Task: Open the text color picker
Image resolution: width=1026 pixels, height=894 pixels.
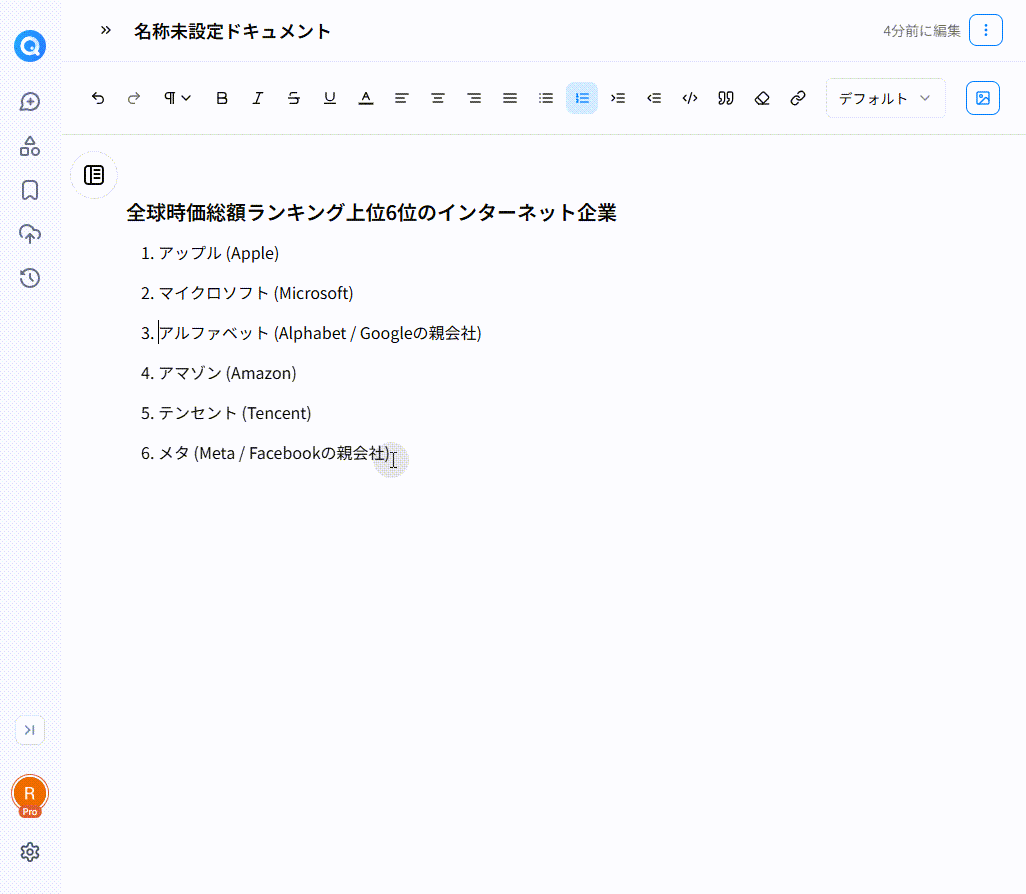Action: [366, 98]
